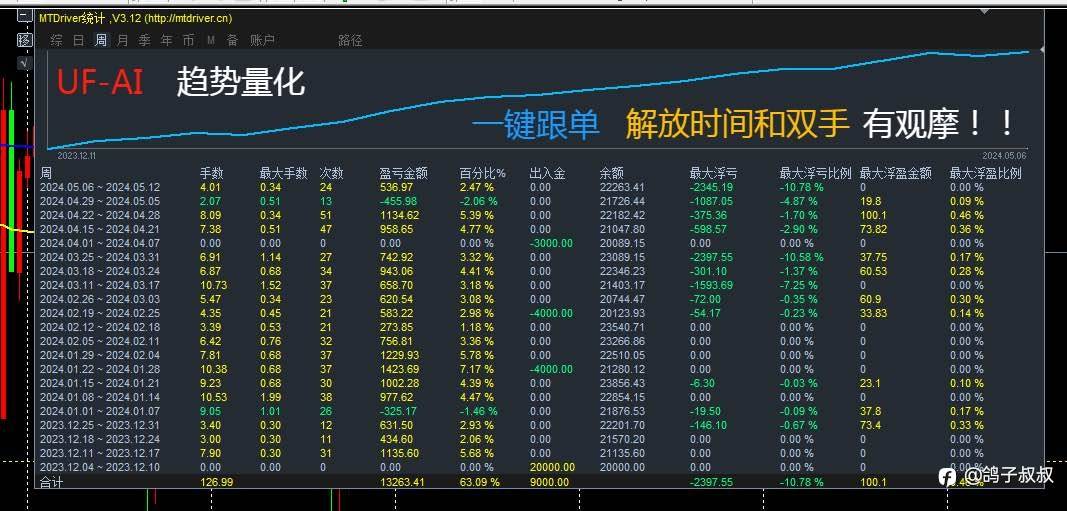Viewport: 1067px width, 511px height.
Task: Click max floating loss -2345.19
Action: 711,187
